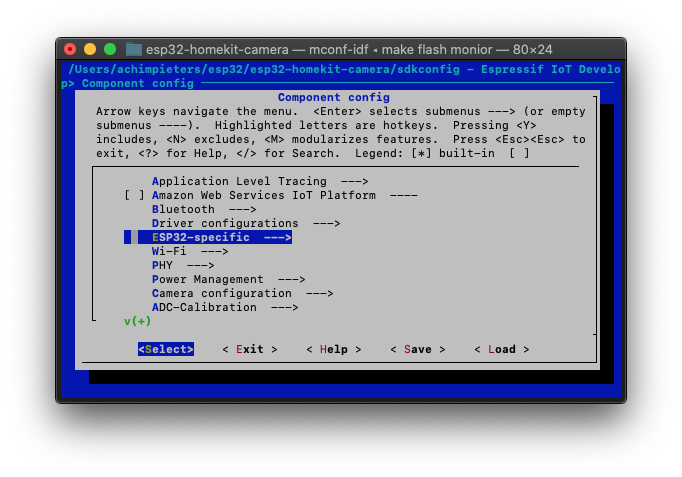
Task: Click the yellow minimize window button
Action: (x=90, y=49)
